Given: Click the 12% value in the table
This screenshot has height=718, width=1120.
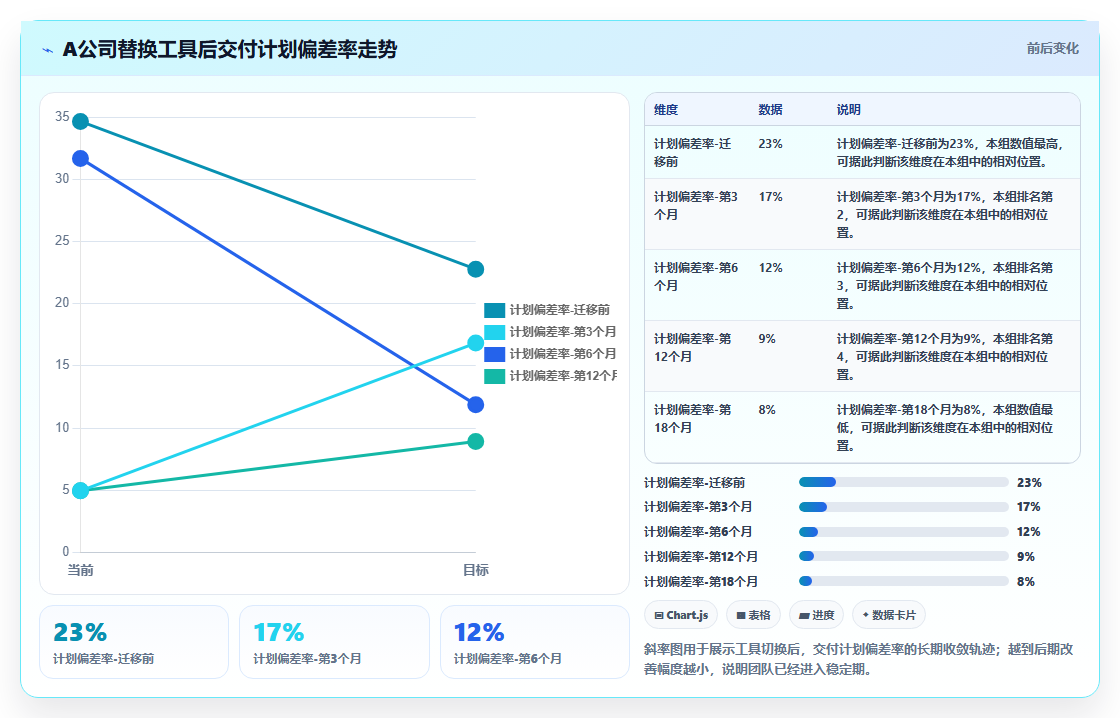Looking at the screenshot, I should coord(771,268).
